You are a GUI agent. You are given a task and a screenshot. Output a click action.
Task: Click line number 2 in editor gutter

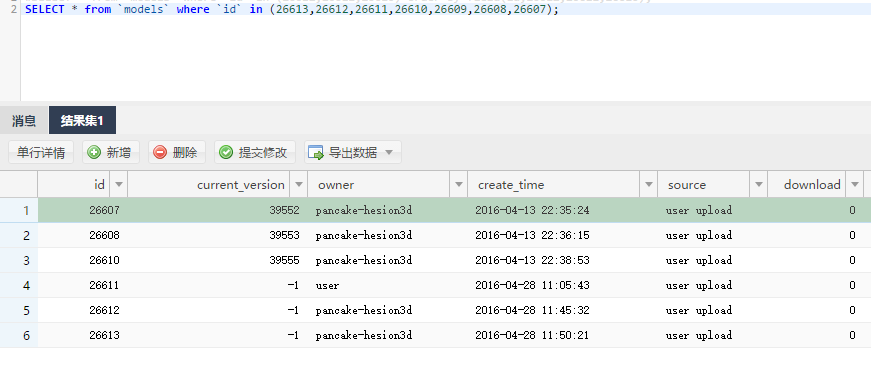tap(13, 9)
